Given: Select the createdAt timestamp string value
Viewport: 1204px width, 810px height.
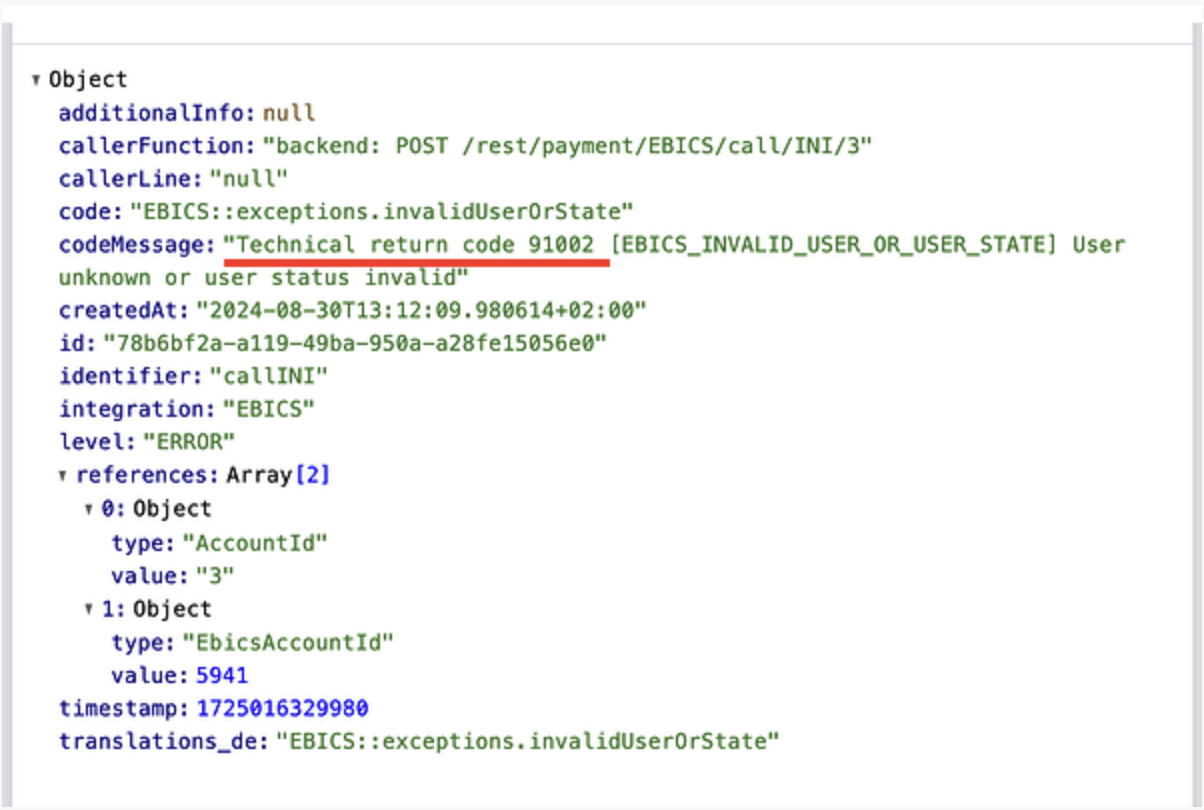Looking at the screenshot, I should click(419, 311).
